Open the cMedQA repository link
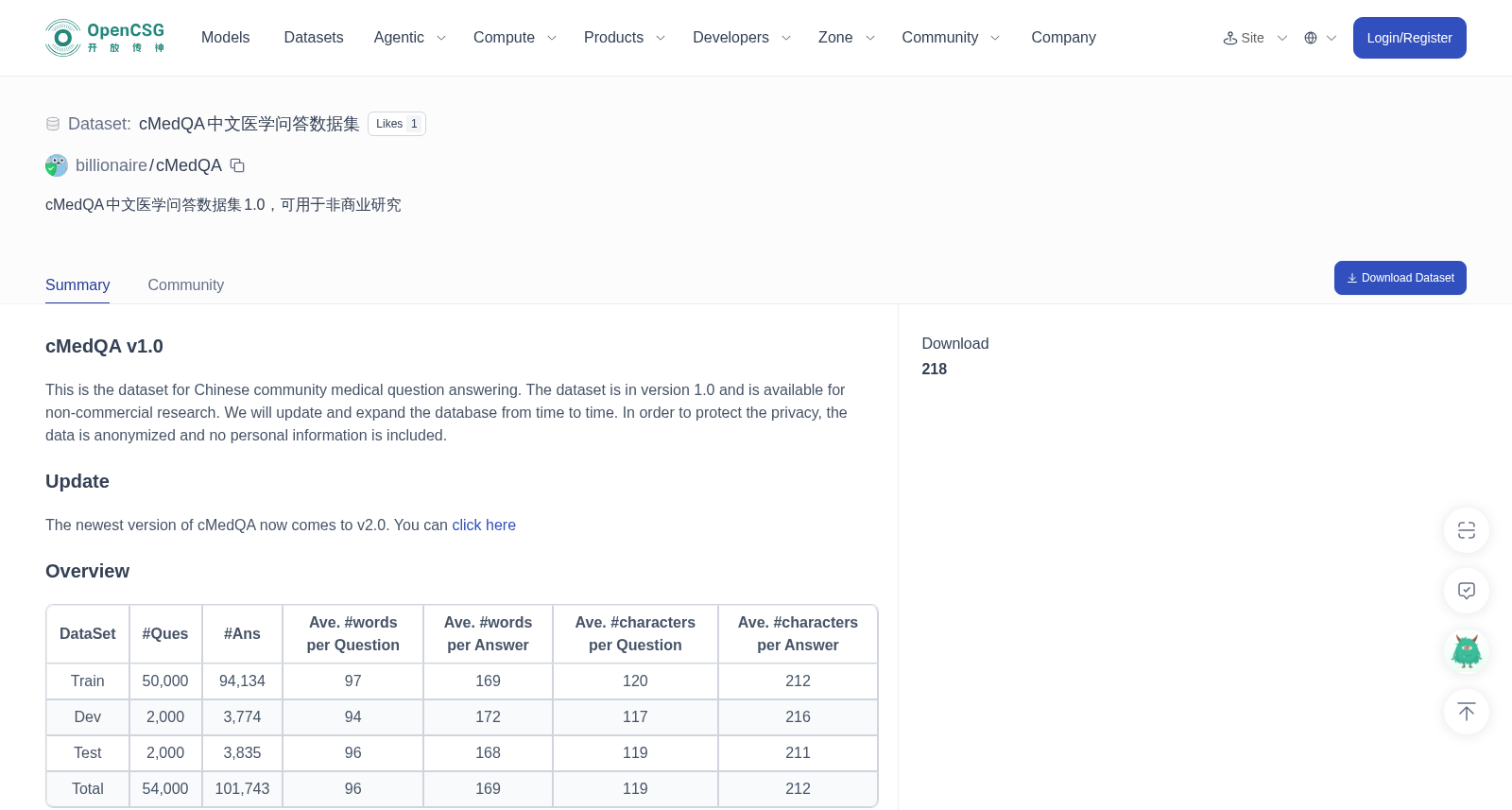Image resolution: width=1512 pixels, height=810 pixels. tap(189, 165)
